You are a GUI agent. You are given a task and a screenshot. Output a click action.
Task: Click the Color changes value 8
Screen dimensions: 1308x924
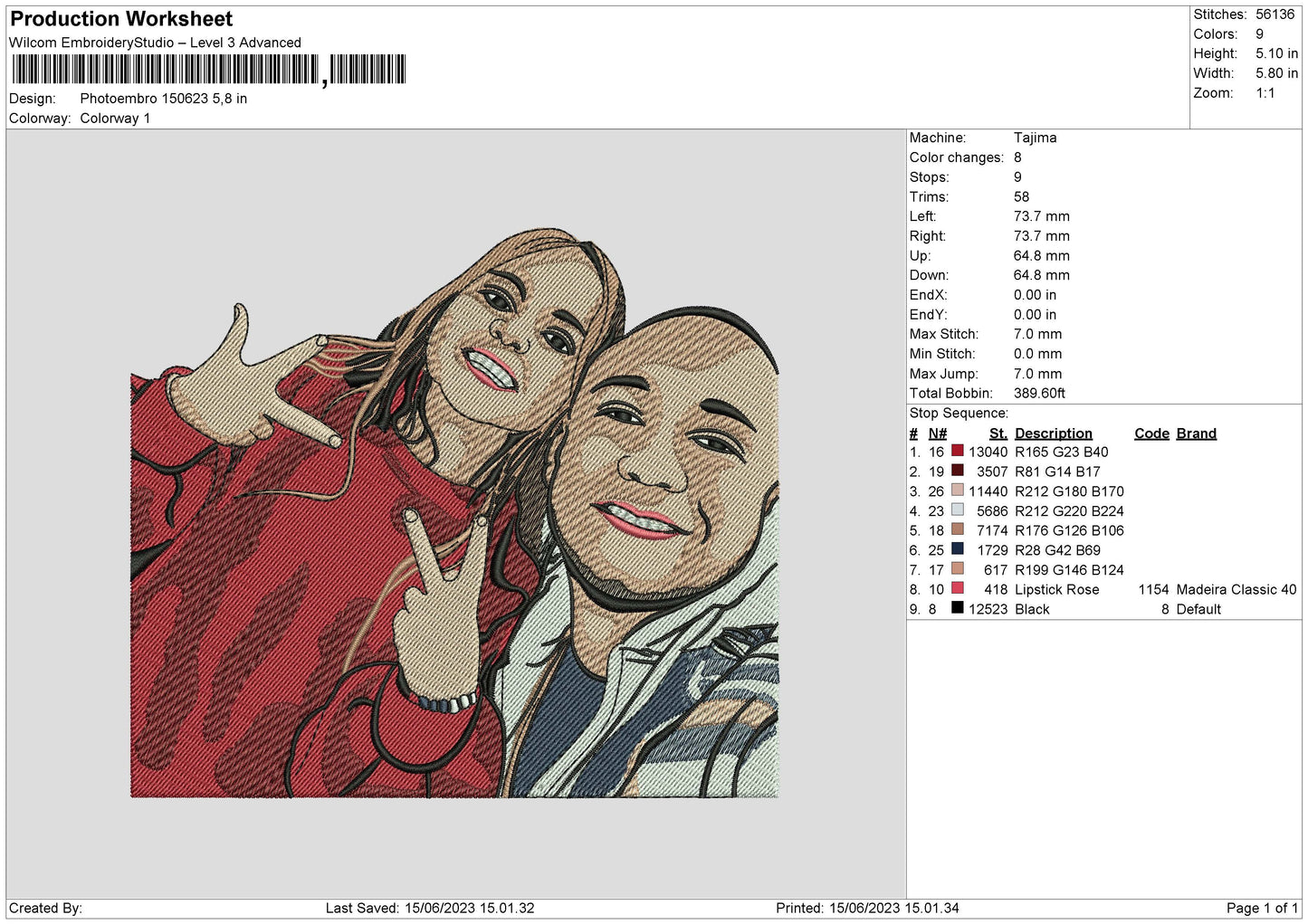[x=1018, y=157]
